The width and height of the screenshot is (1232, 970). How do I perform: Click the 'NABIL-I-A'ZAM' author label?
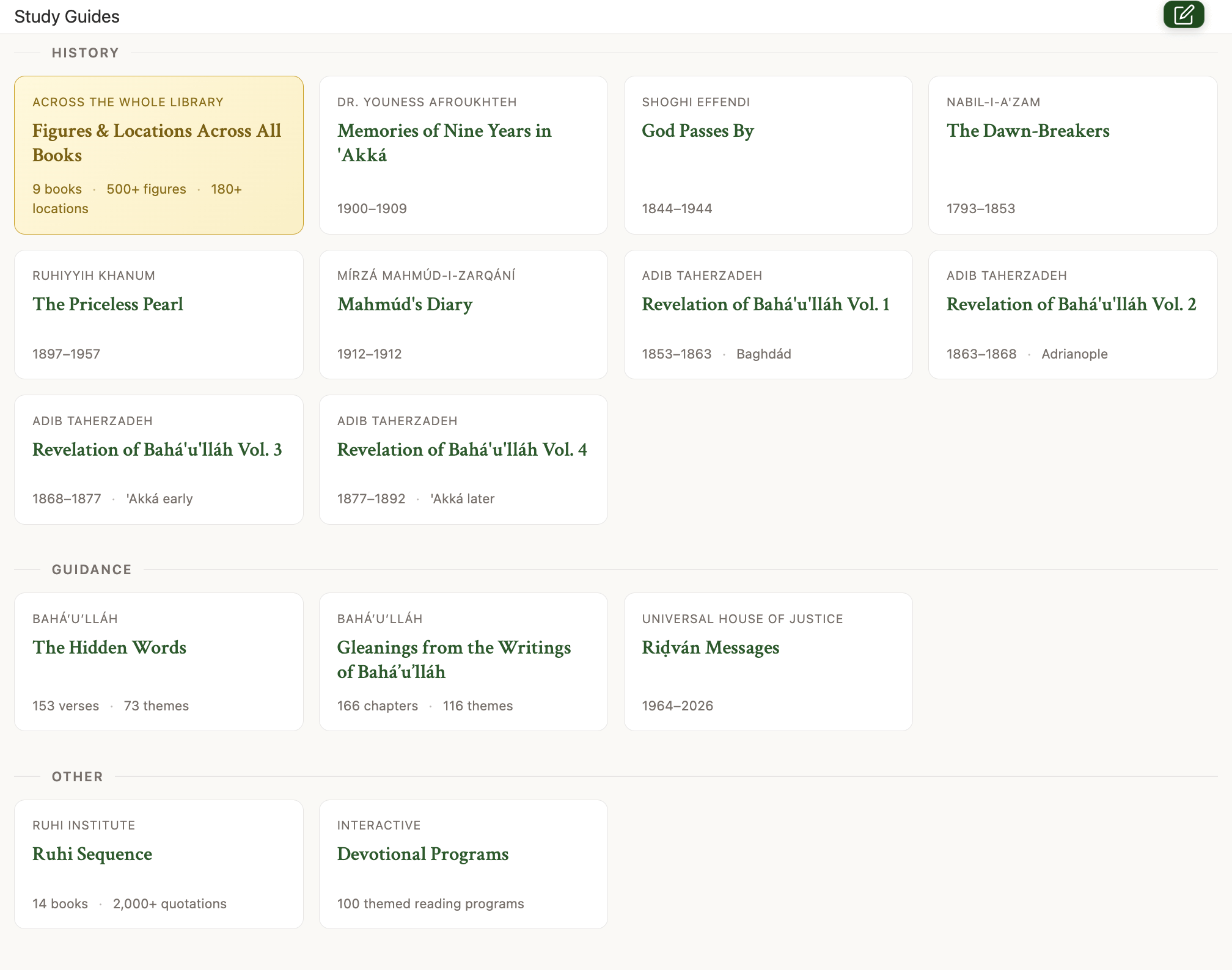(993, 102)
